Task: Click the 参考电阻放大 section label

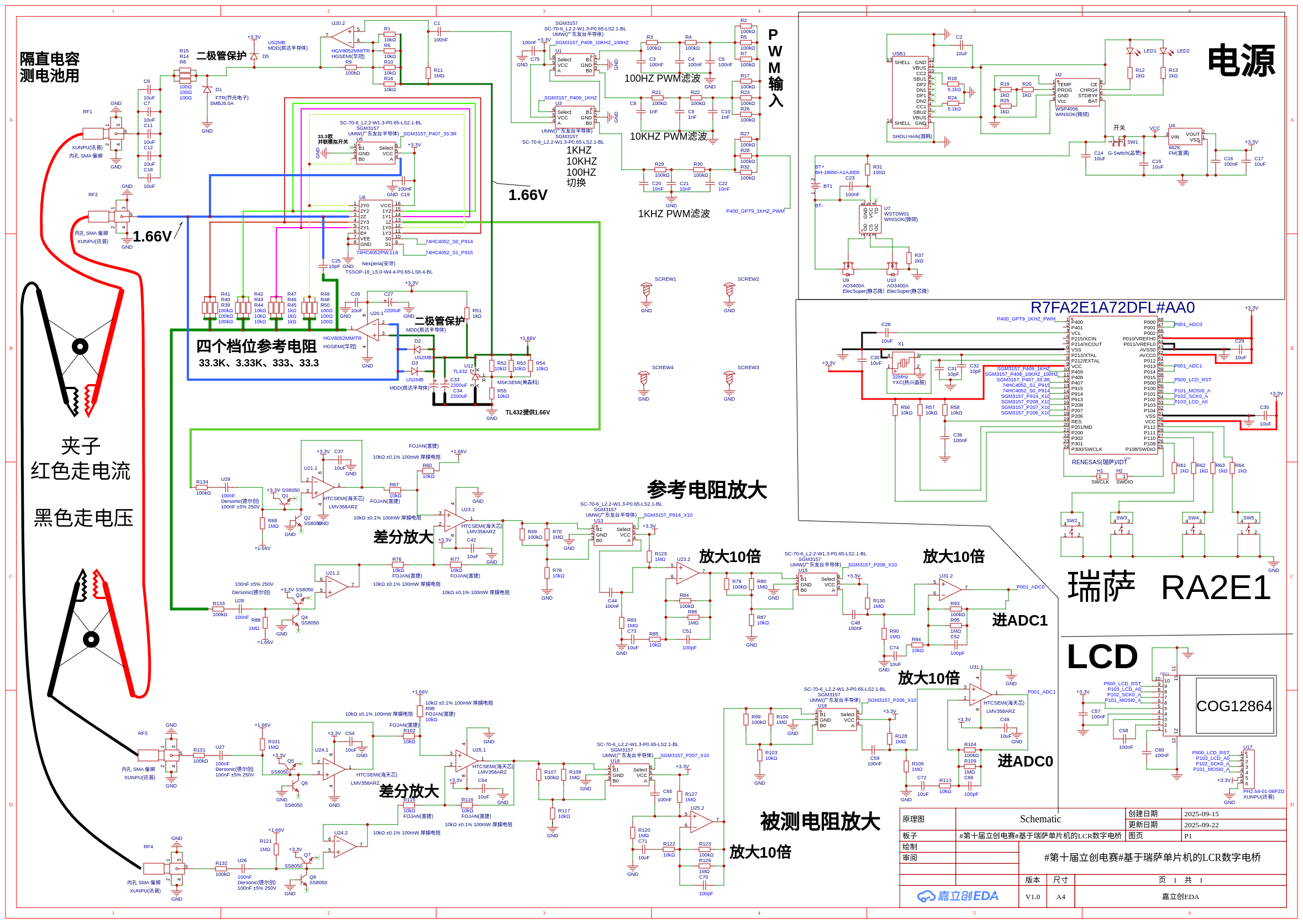Action: 706,490
